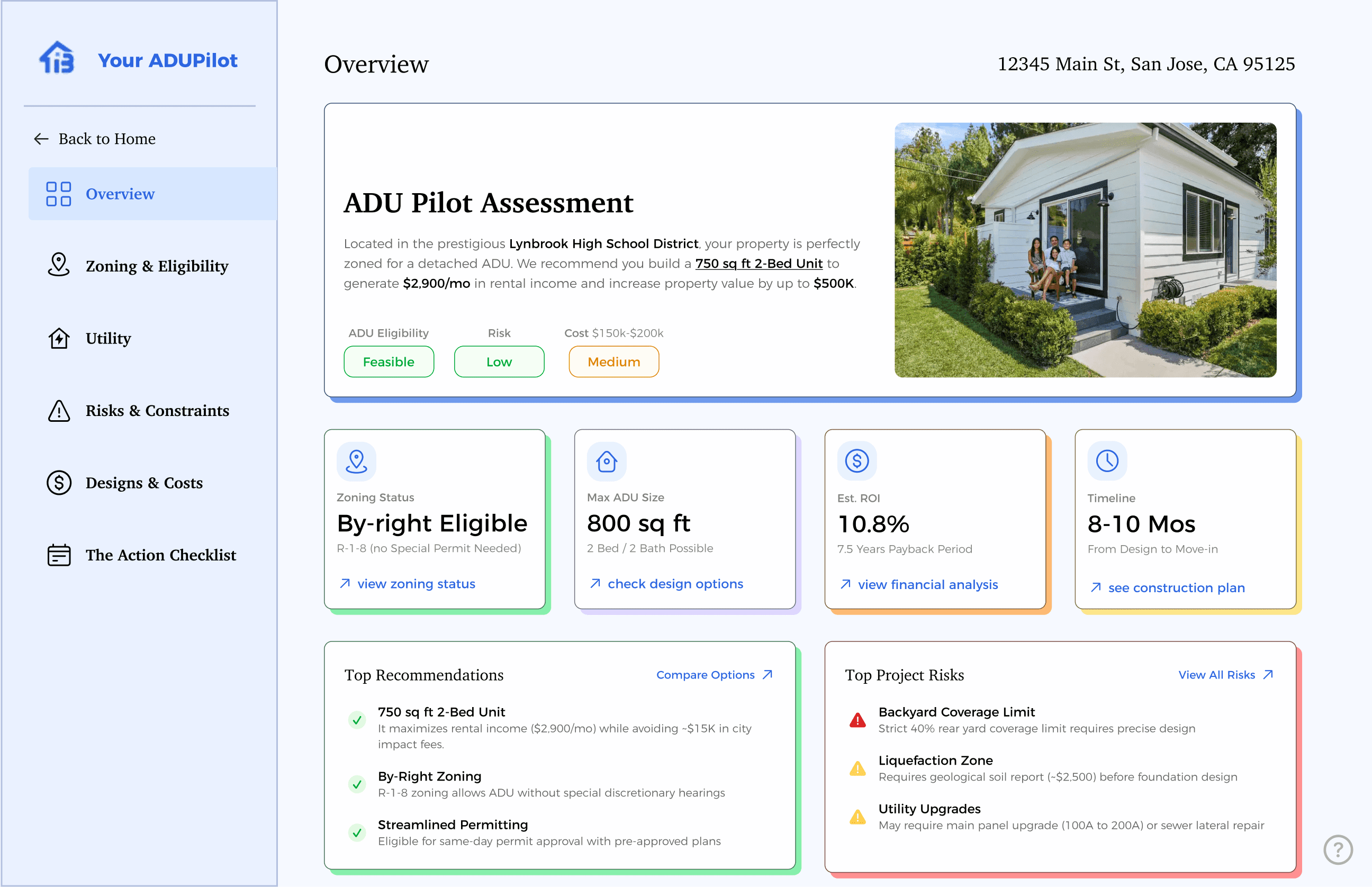Select the Zoning & Eligibility pin icon
The width and height of the screenshot is (1372, 887).
coord(58,266)
